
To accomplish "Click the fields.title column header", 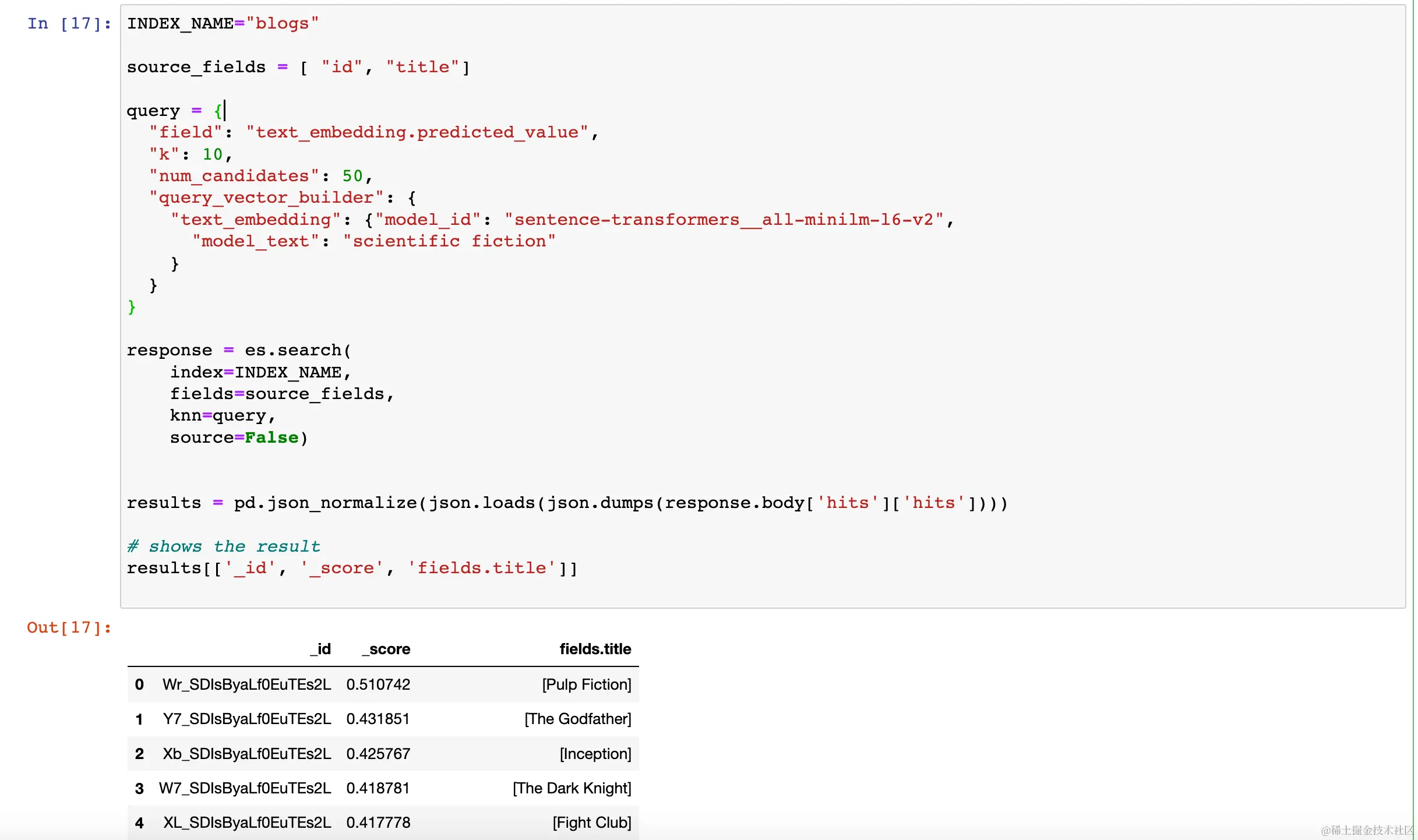I will (595, 649).
